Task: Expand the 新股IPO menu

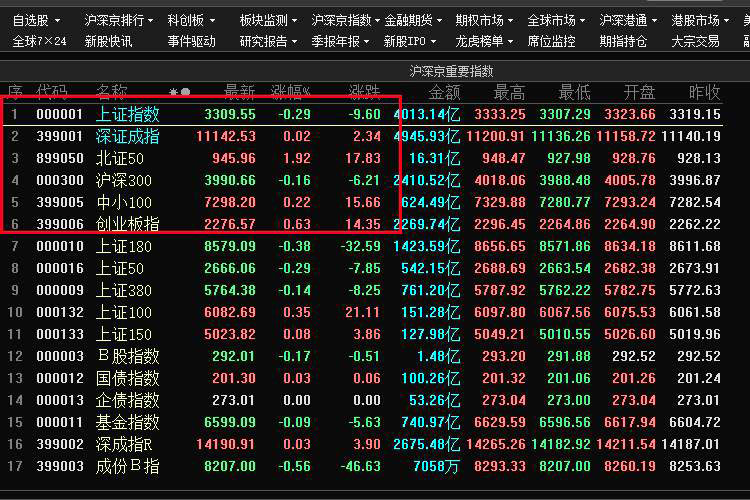Action: point(410,42)
